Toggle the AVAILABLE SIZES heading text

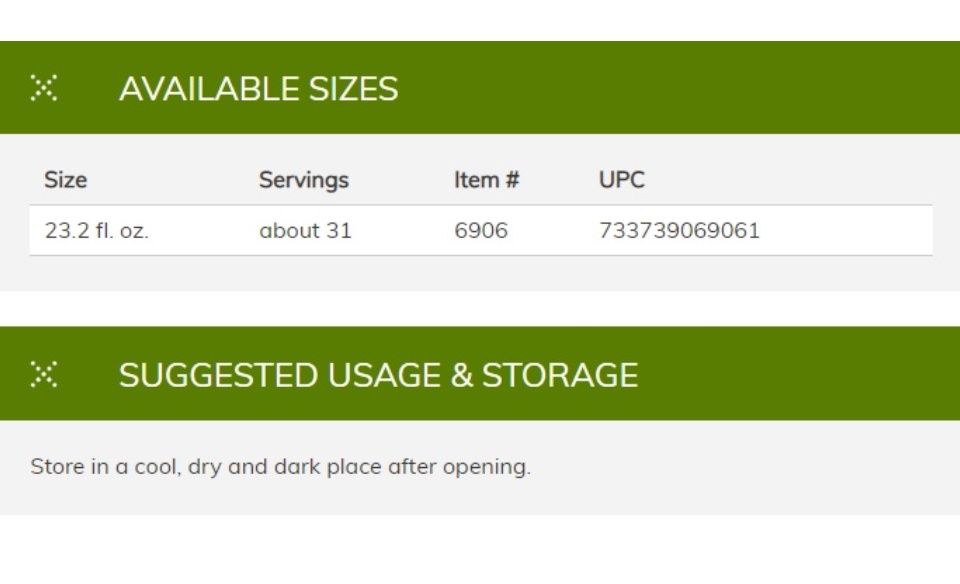click(x=258, y=89)
